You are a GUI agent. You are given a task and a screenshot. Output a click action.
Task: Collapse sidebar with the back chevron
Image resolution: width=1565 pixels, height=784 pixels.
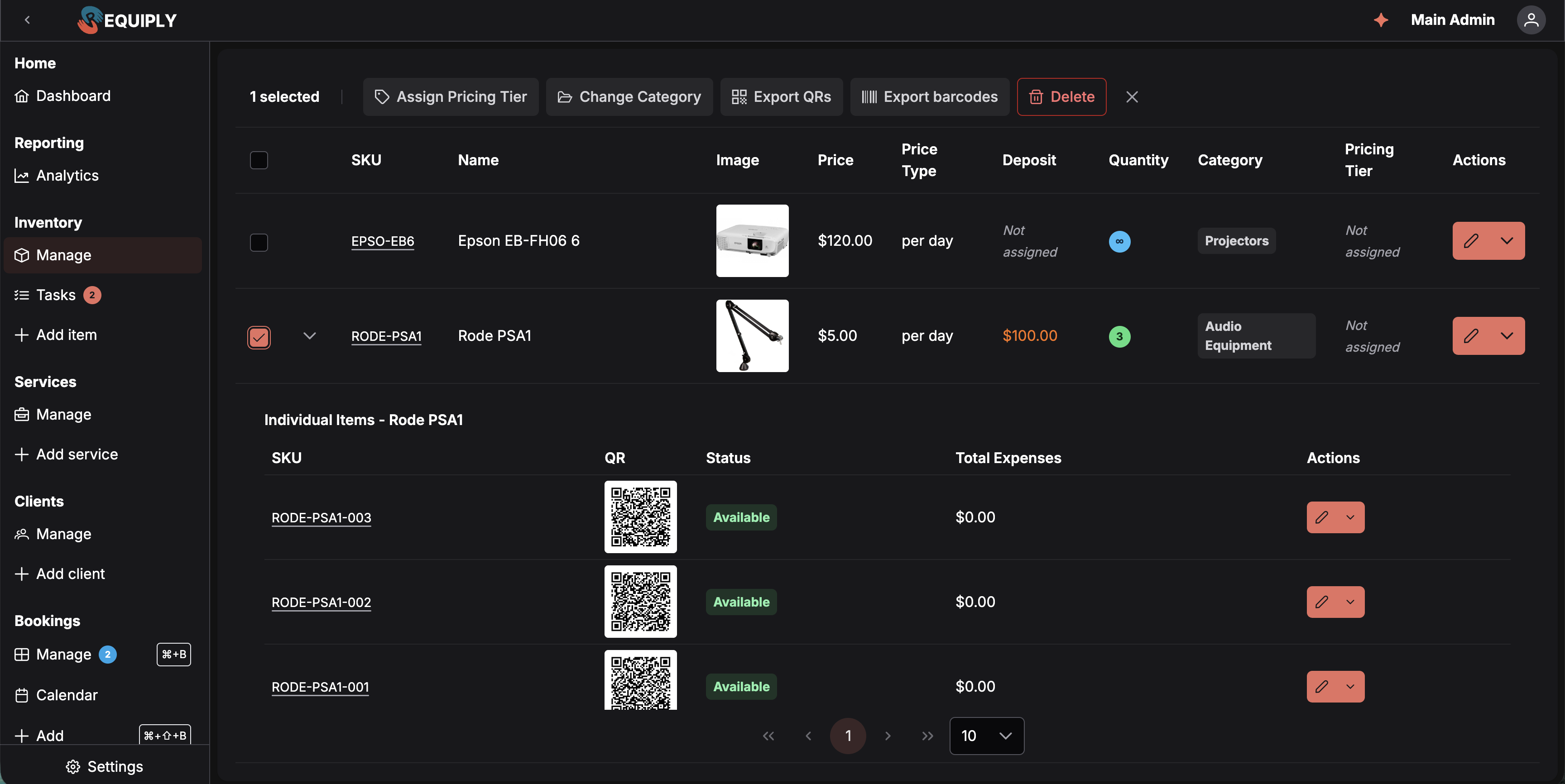point(27,20)
